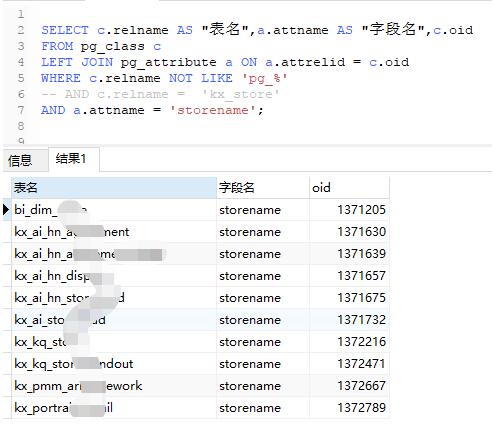Viewport: 495px width, 439px height.
Task: Click storename cell in the 1372216 row
Action: click(263, 342)
